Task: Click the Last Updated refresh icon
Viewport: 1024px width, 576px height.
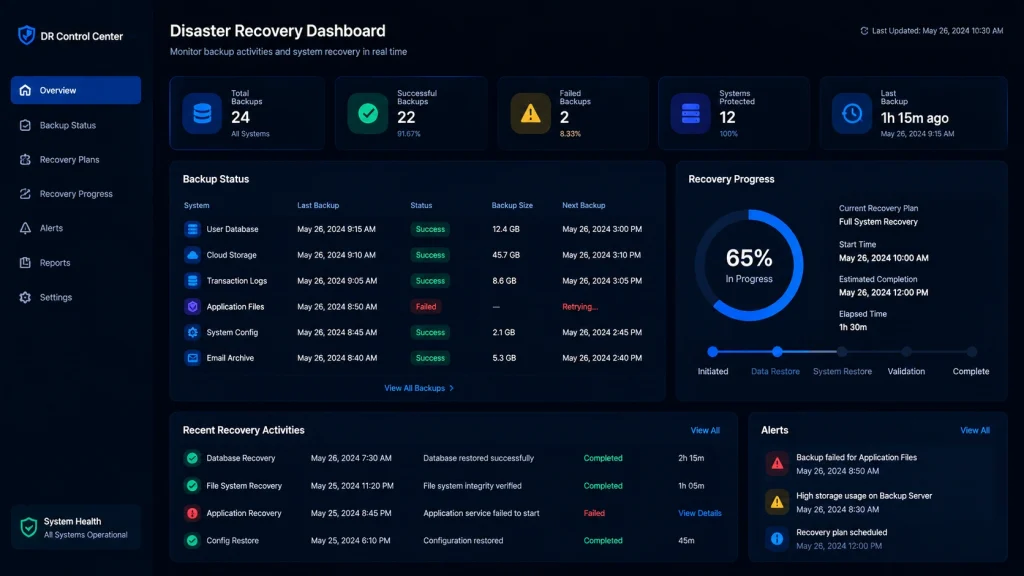Action: pos(864,31)
